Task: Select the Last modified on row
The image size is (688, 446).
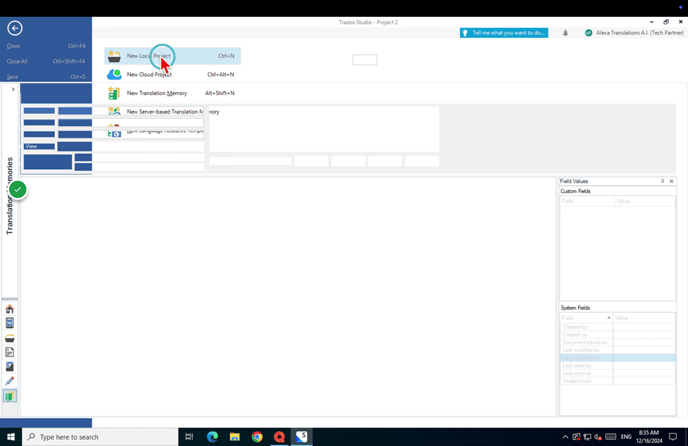Action: tap(618, 358)
